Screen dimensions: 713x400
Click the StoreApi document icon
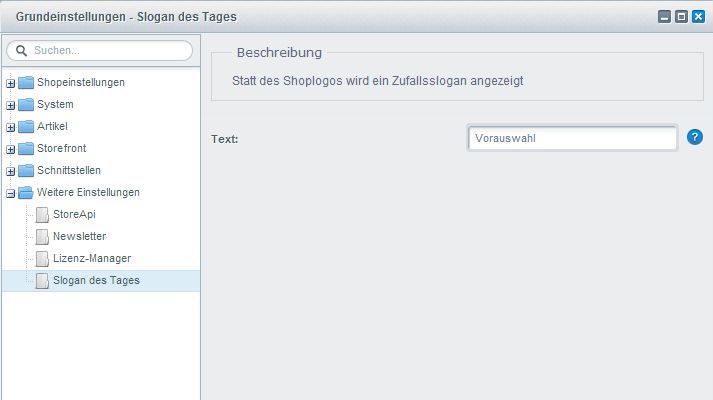[42, 215]
